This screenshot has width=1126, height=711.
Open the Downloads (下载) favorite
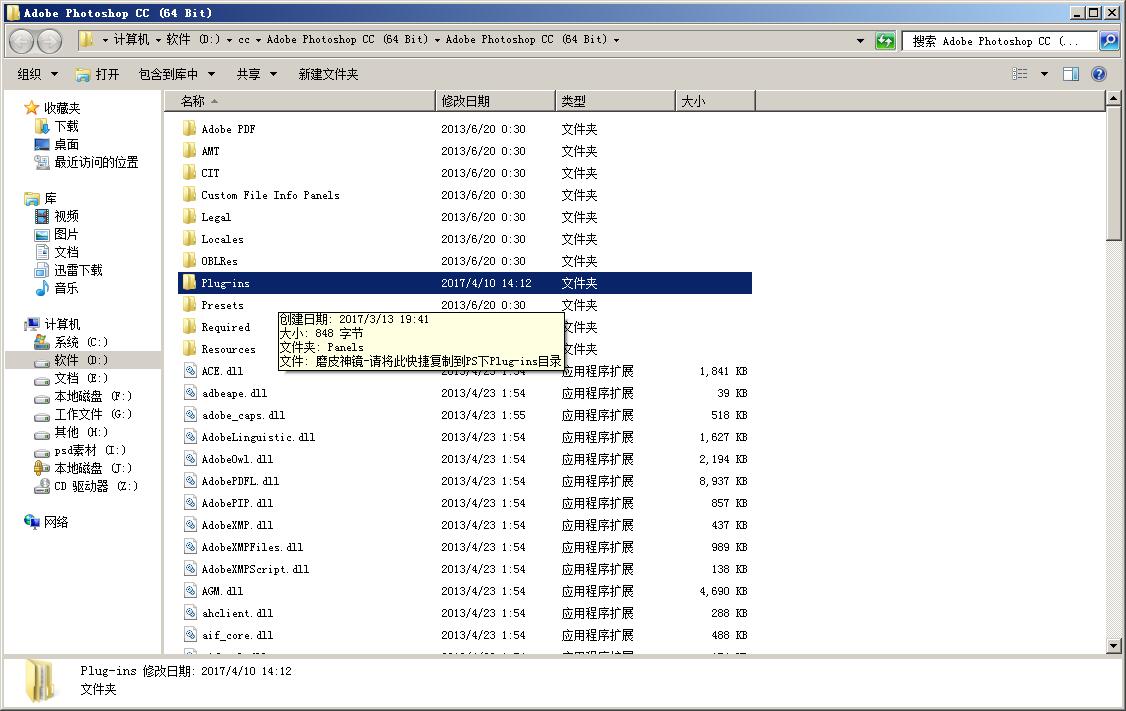(x=67, y=126)
